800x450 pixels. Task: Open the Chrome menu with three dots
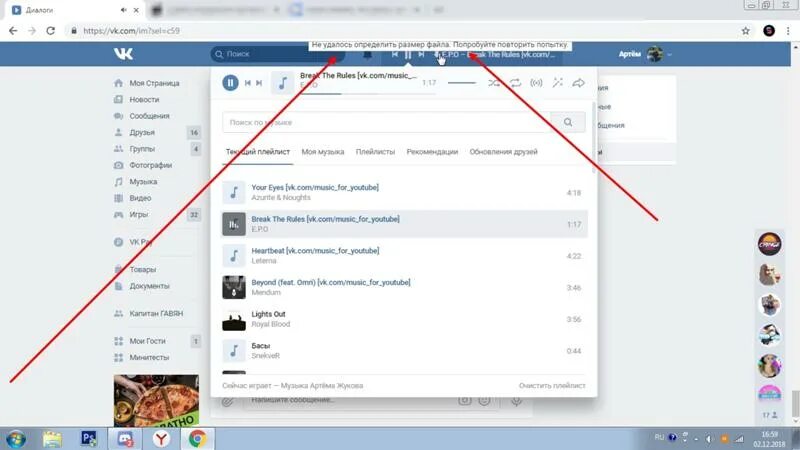point(788,31)
